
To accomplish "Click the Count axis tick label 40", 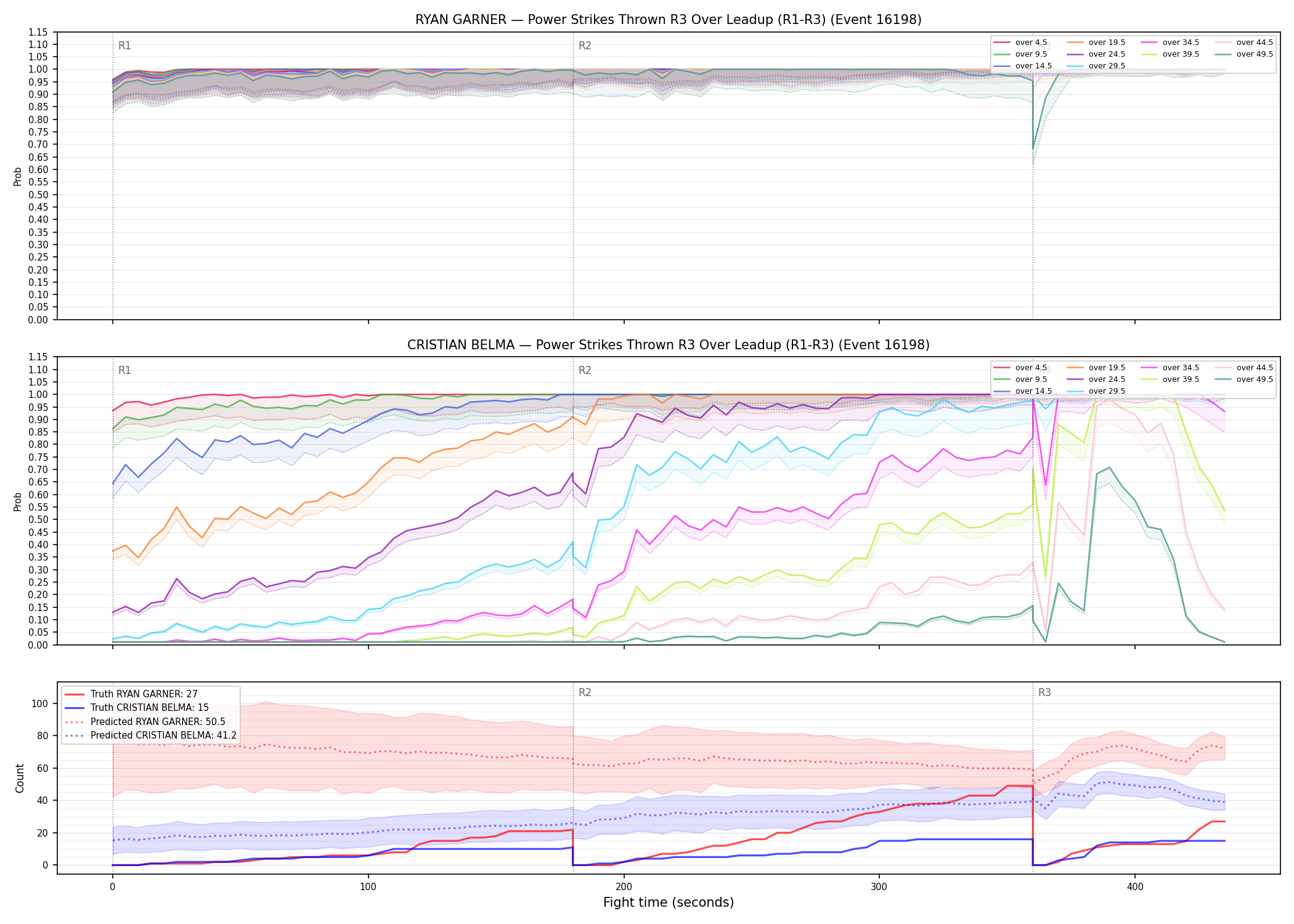I will point(41,801).
